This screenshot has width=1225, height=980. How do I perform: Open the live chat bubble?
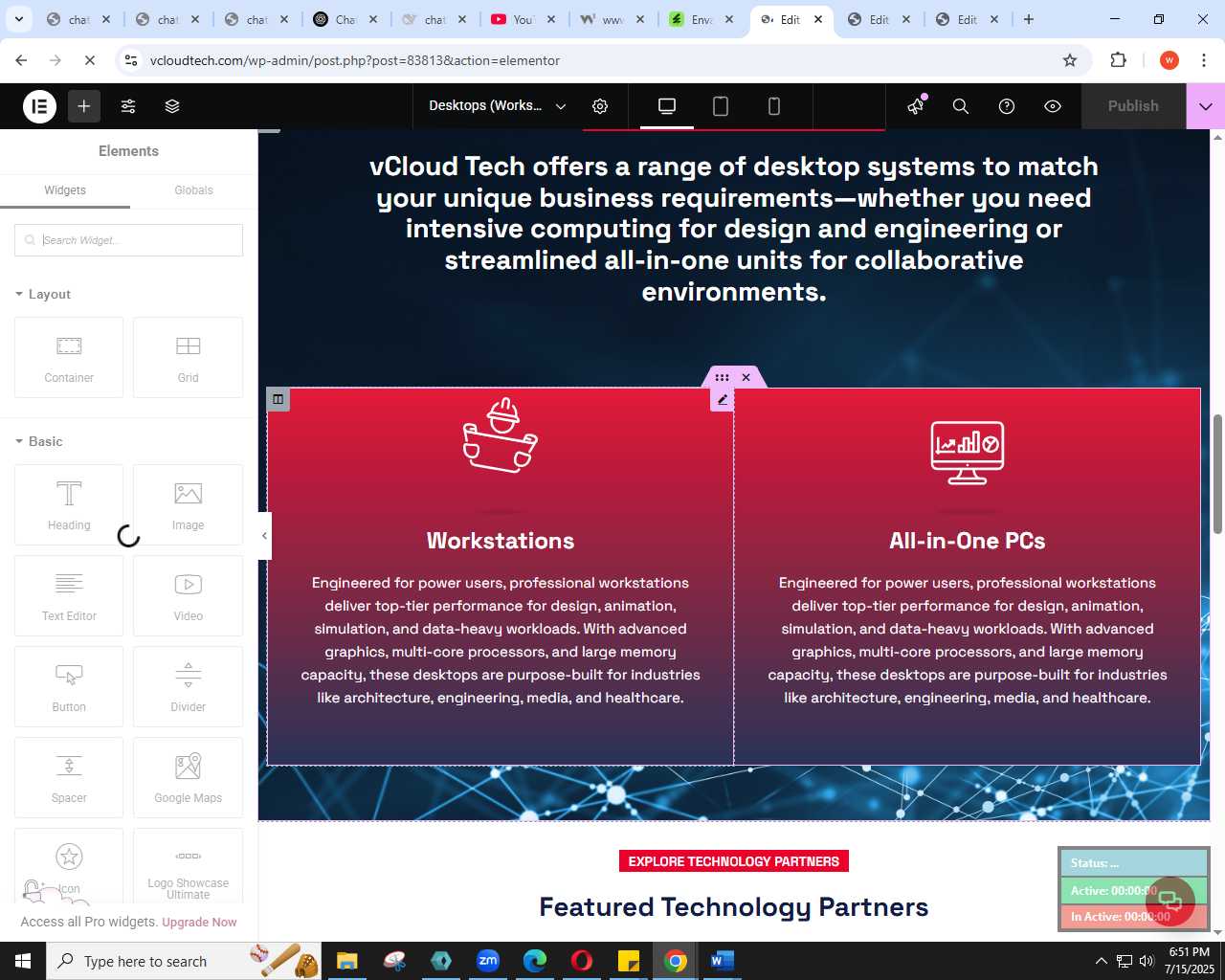(x=1169, y=901)
